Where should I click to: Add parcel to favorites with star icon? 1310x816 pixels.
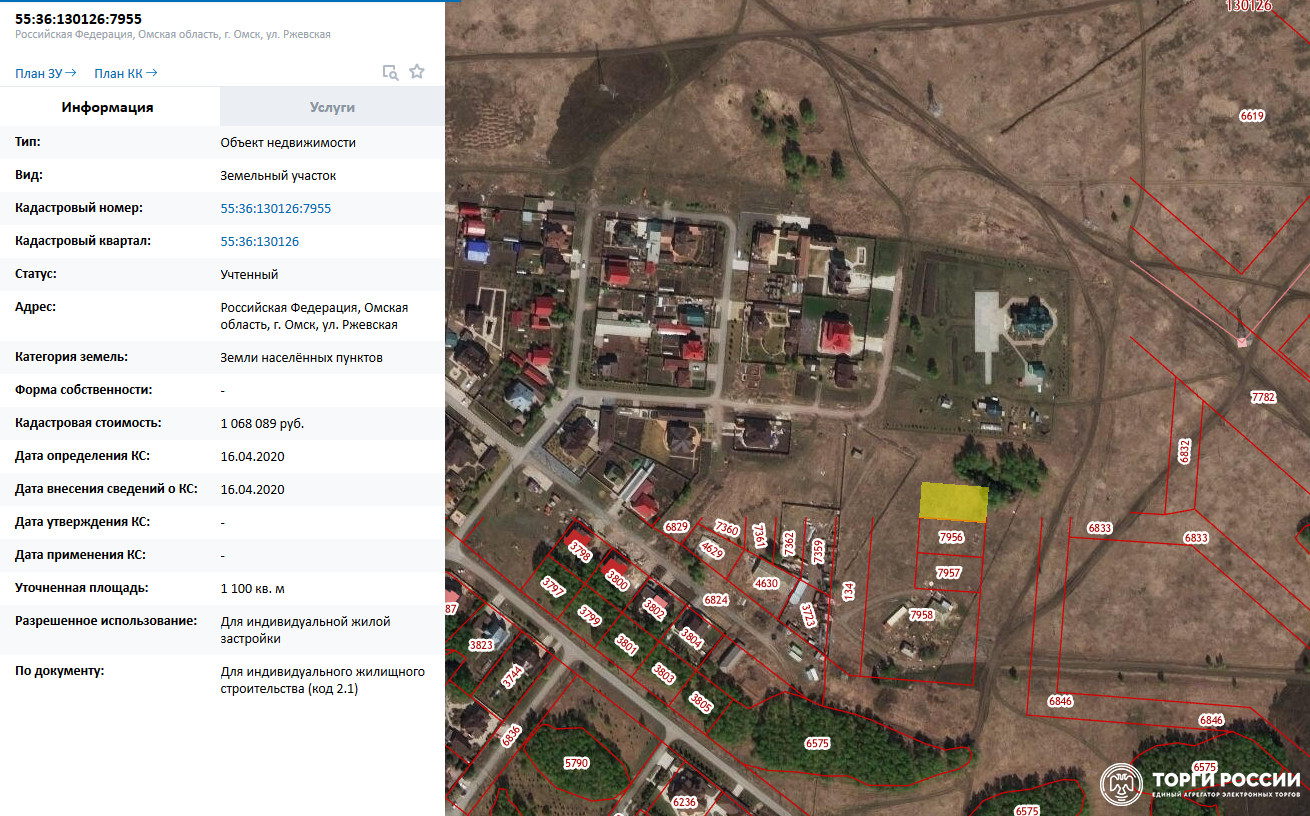click(x=417, y=72)
